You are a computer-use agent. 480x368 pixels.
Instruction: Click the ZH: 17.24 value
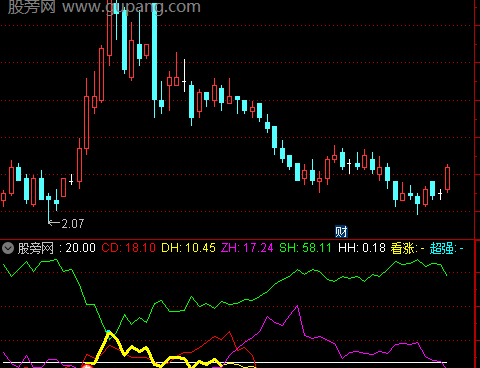[247, 248]
